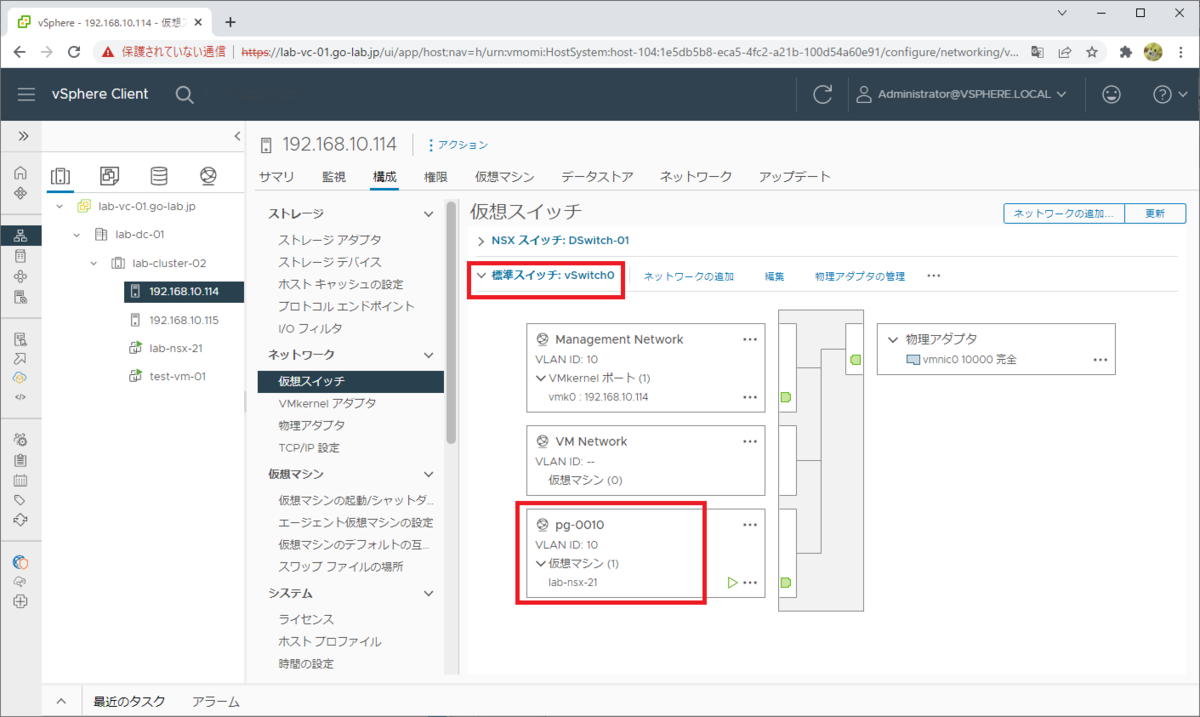Image resolution: width=1200 pixels, height=717 pixels.
Task: Switch to the 権限 tab
Action: pos(436,177)
